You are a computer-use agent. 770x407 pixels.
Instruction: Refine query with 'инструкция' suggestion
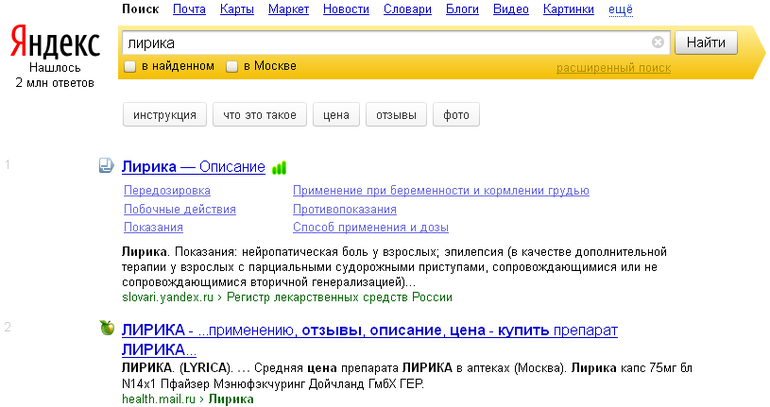pyautogui.click(x=165, y=115)
